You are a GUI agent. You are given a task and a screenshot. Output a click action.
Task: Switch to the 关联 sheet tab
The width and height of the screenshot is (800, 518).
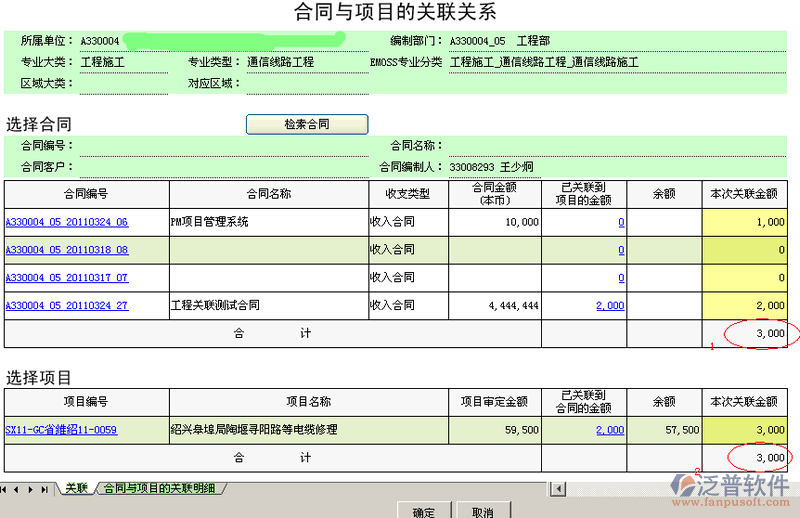coord(77,488)
